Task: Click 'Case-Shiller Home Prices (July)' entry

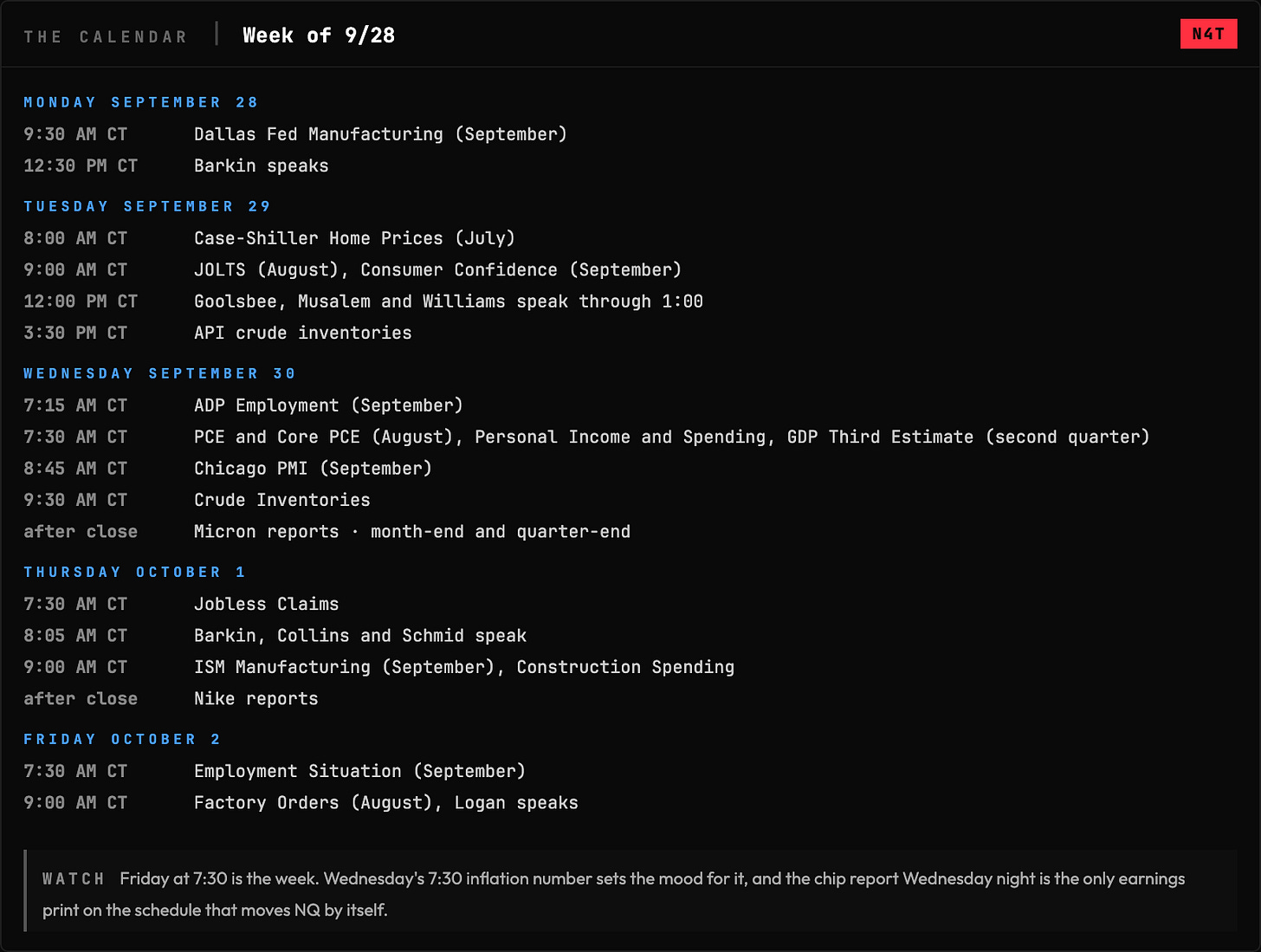Action: 354,238
